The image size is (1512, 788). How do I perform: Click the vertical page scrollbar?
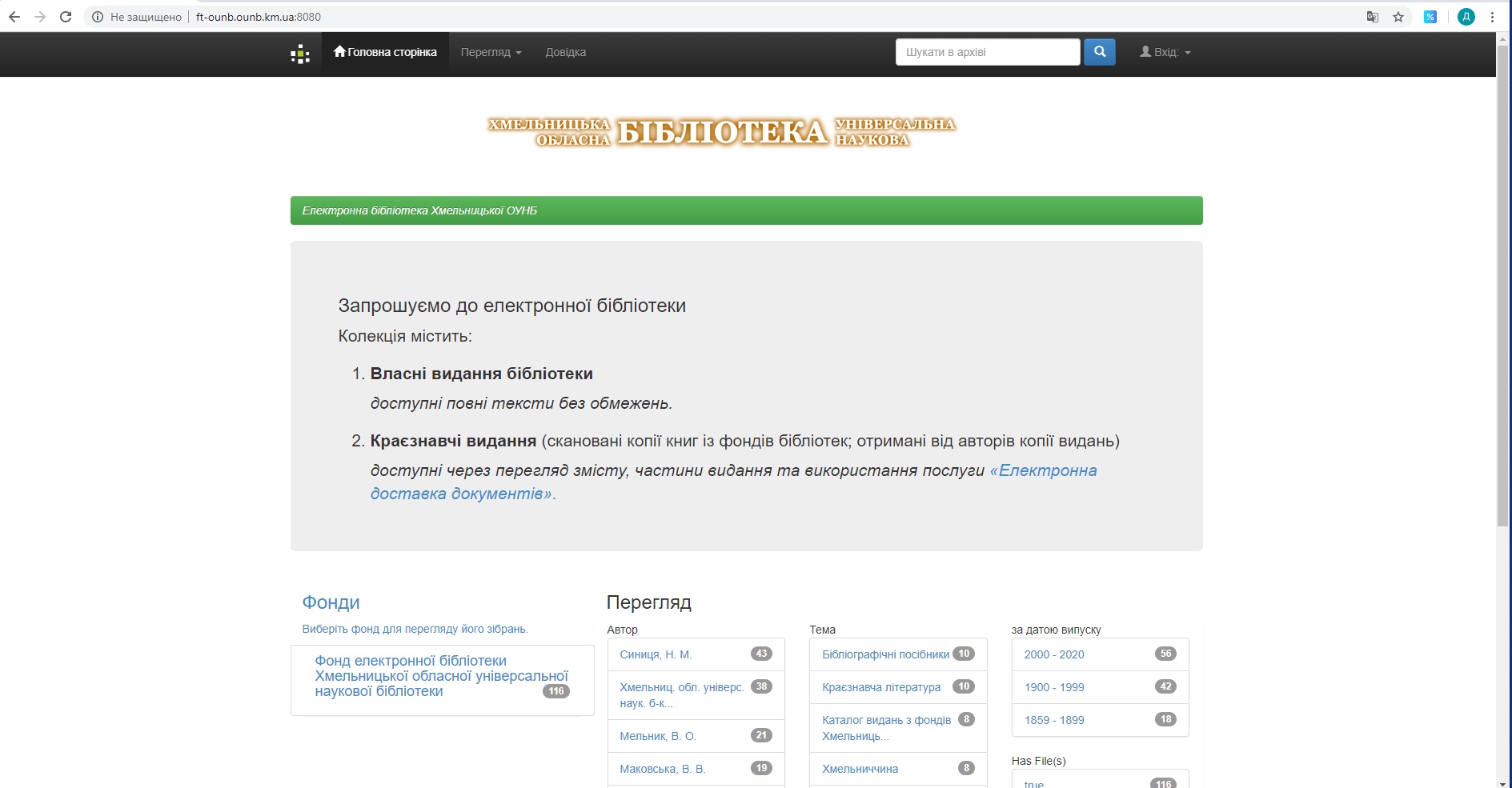pos(1502,320)
